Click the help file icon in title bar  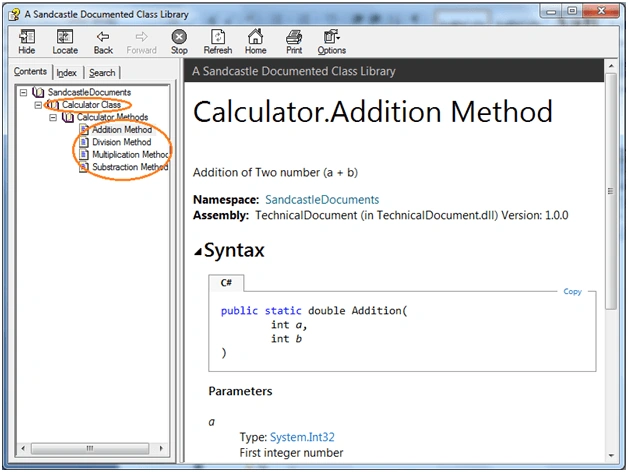tap(14, 14)
